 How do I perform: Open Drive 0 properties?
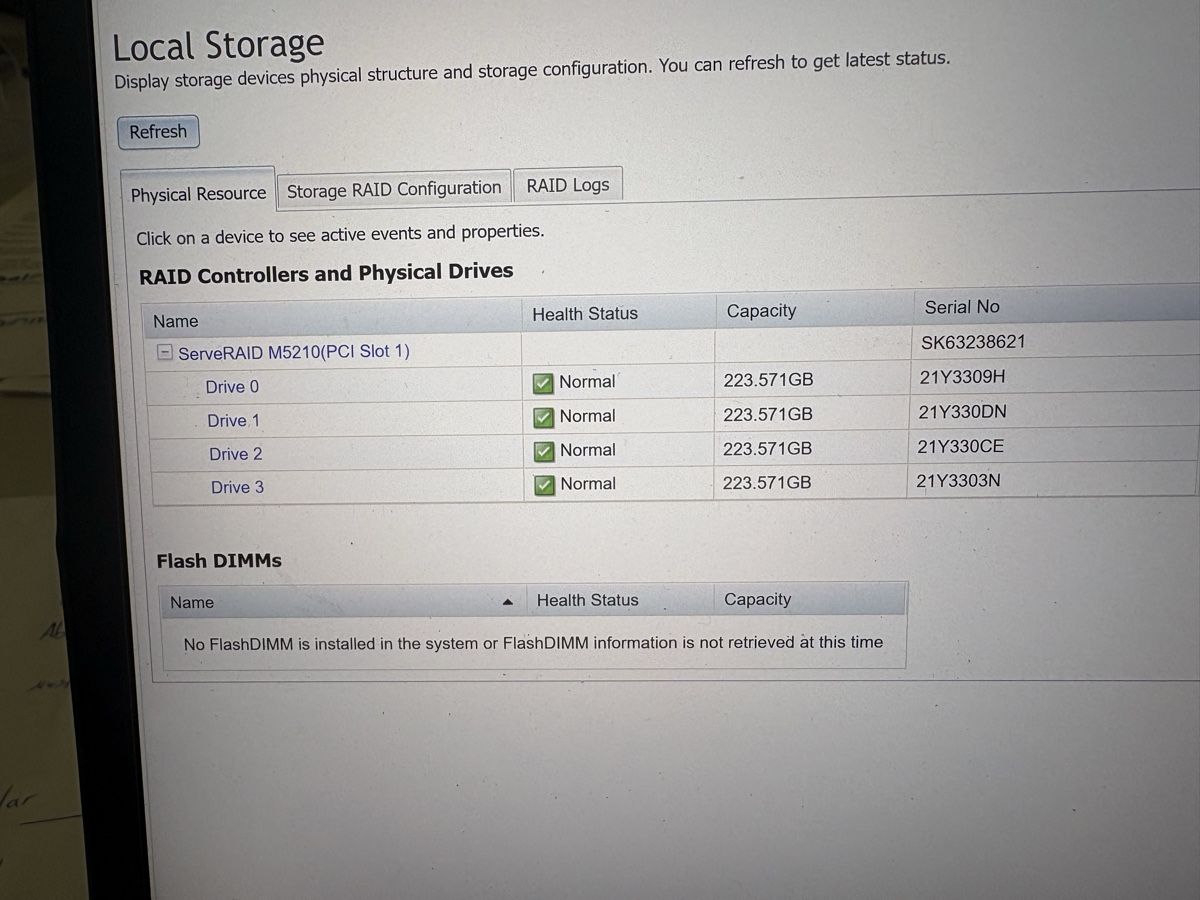click(x=232, y=387)
